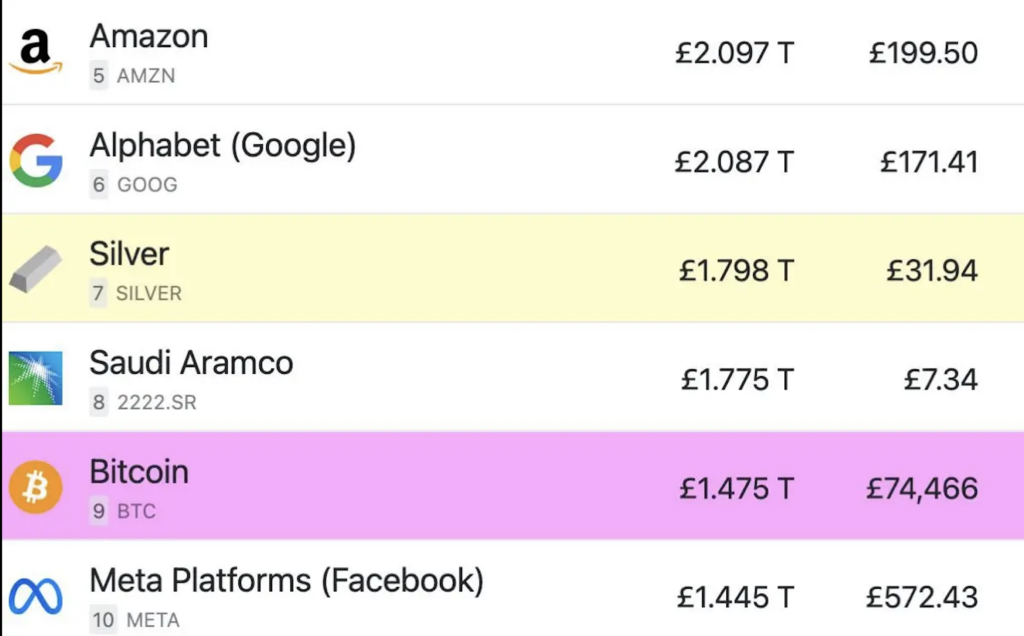This screenshot has width=1024, height=636.
Task: Select the GOOG ticker label
Action: pyautogui.click(x=147, y=185)
